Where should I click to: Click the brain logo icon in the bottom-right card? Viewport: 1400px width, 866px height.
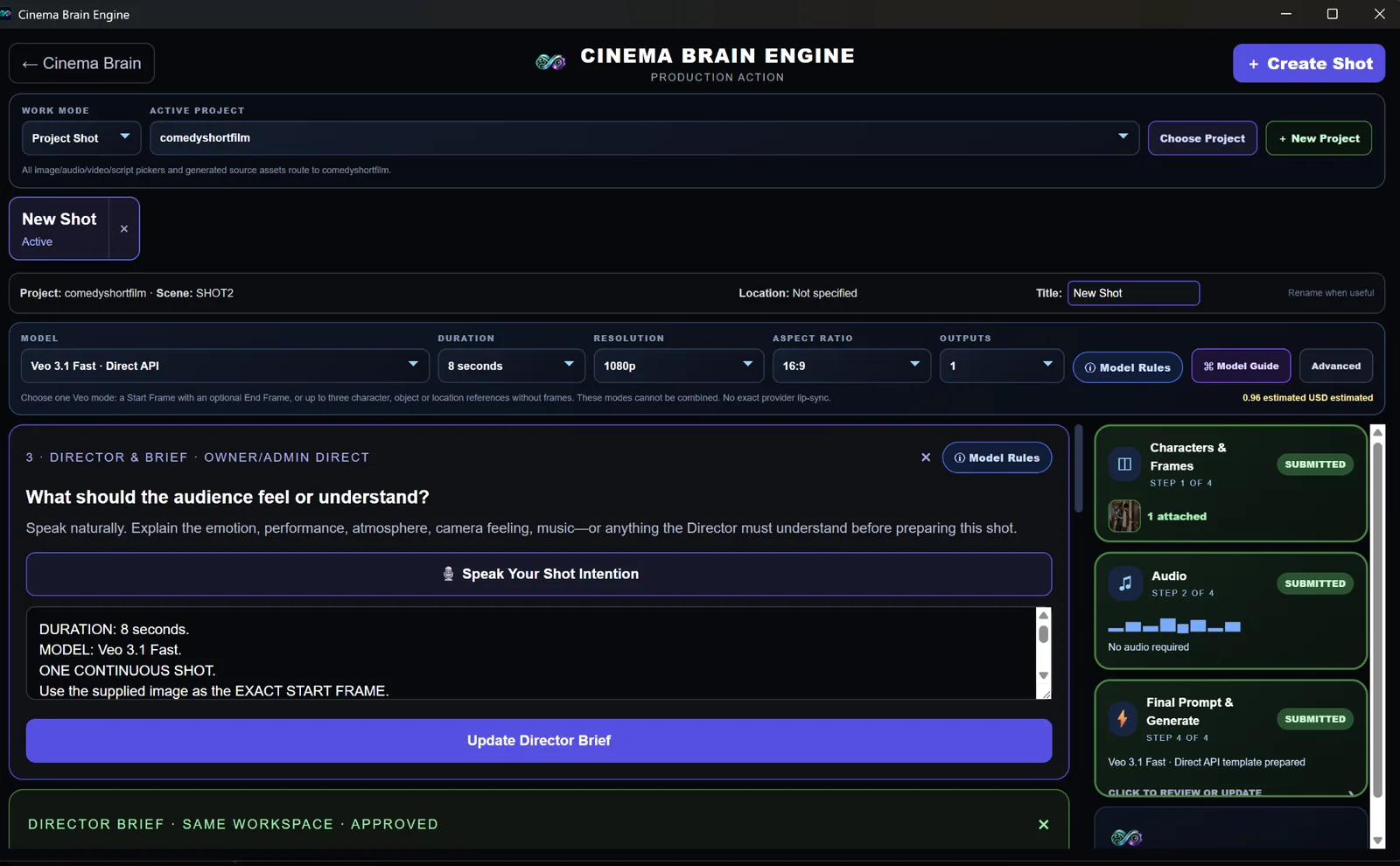point(1126,837)
